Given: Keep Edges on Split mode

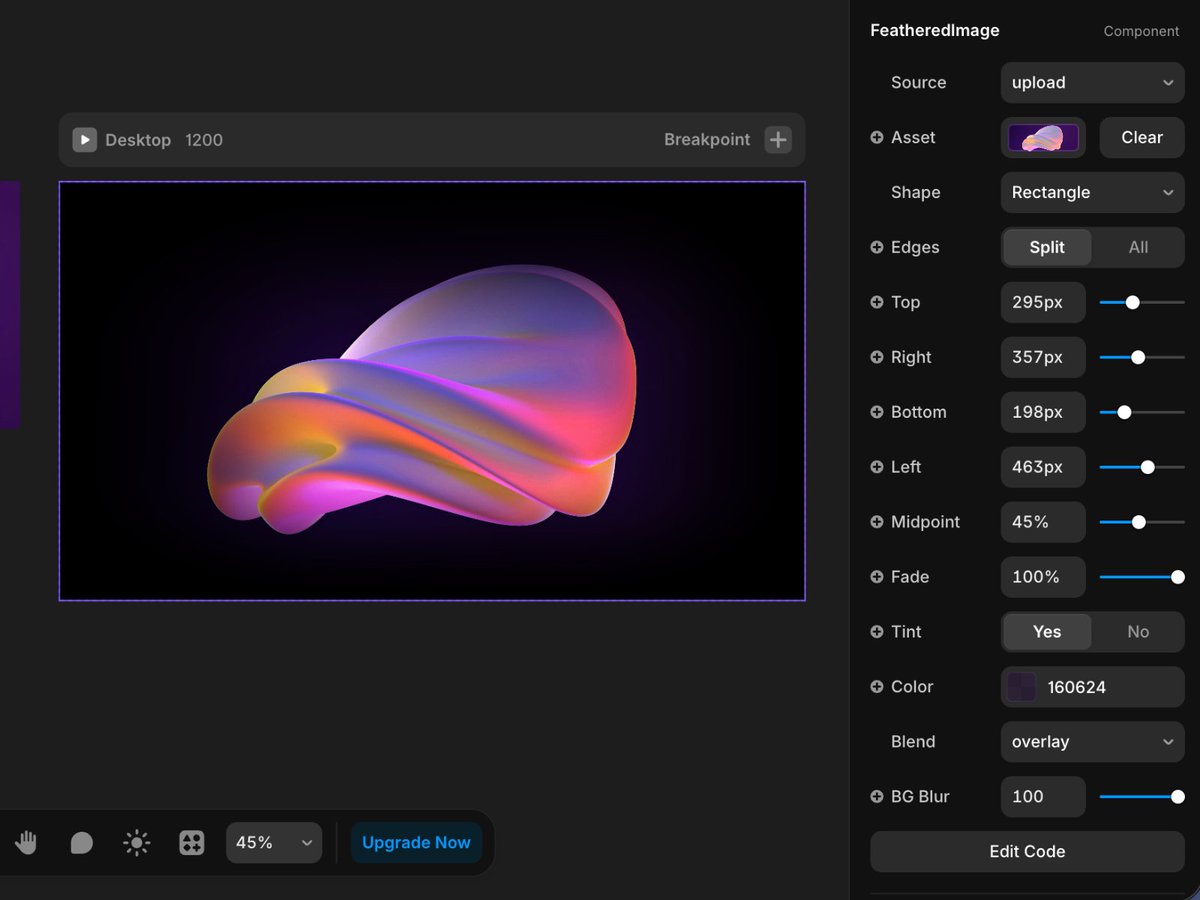Looking at the screenshot, I should 1046,247.
